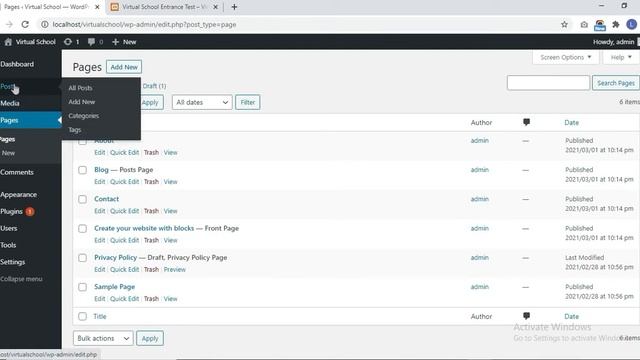Image resolution: width=640 pixels, height=360 pixels.
Task: Check the Sample Page row checkbox
Action: (82, 287)
